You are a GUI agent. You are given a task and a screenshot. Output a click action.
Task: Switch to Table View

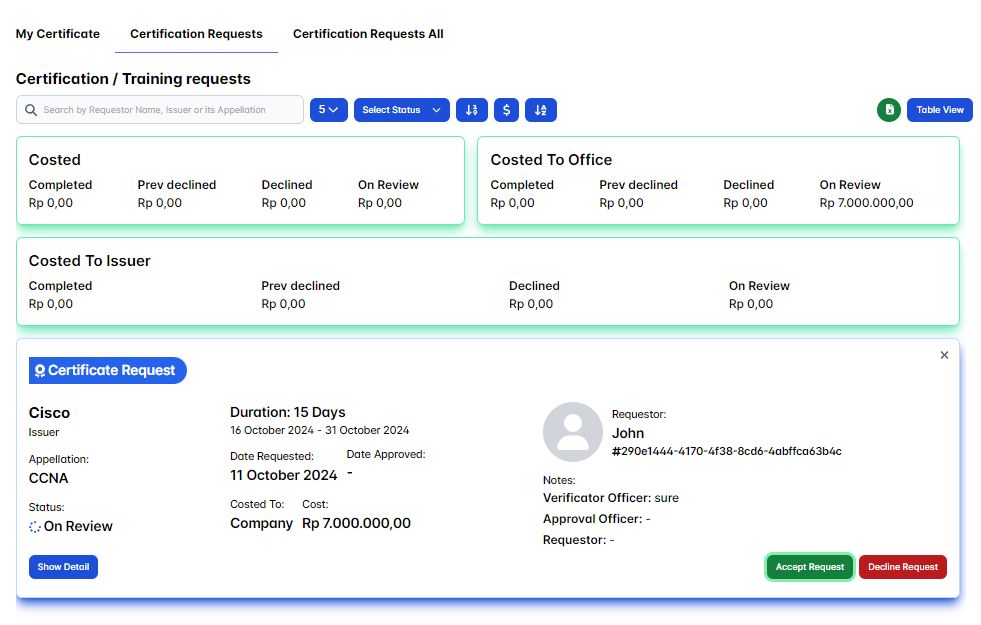[x=940, y=110]
